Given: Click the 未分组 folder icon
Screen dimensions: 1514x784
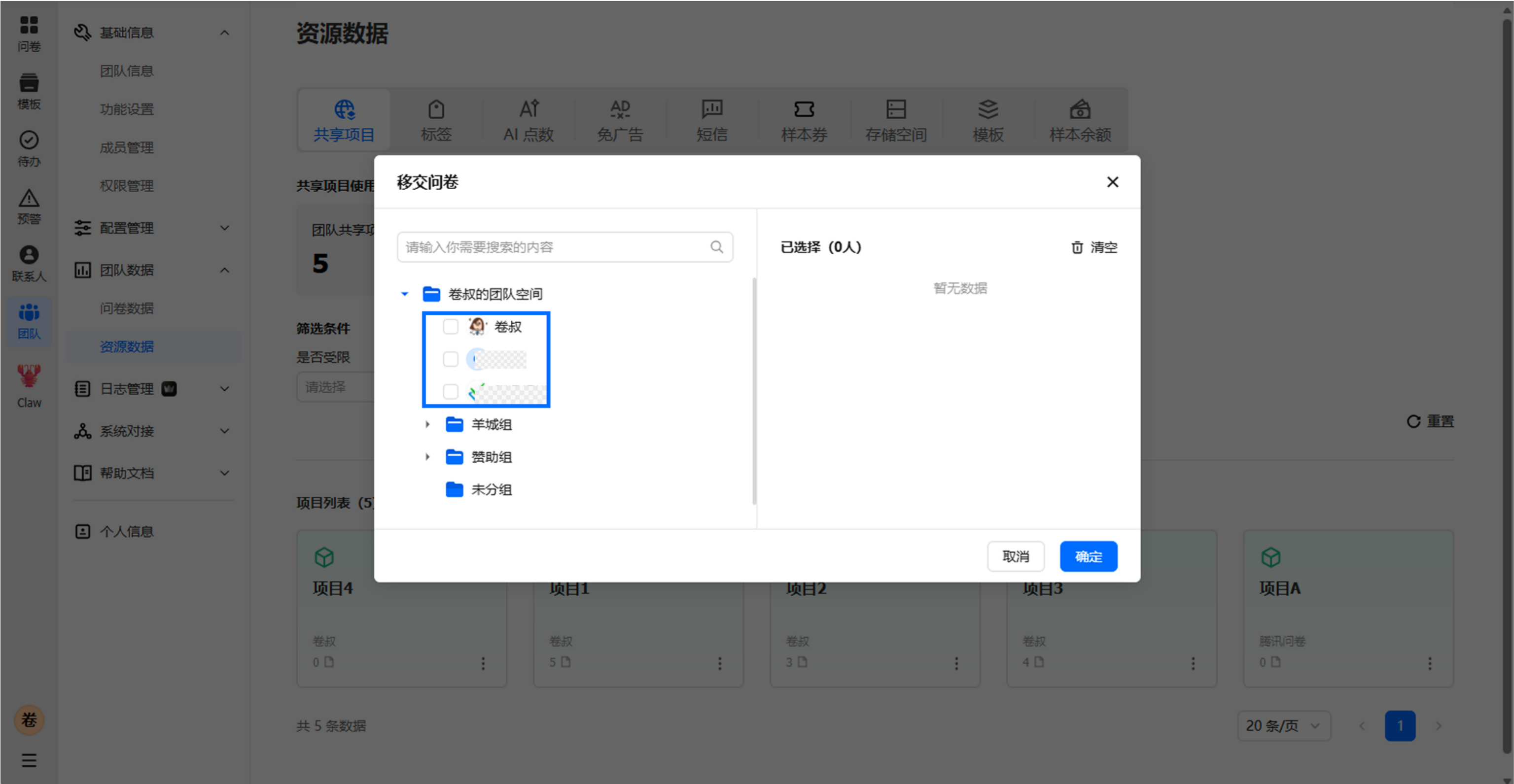Looking at the screenshot, I should click(x=455, y=489).
